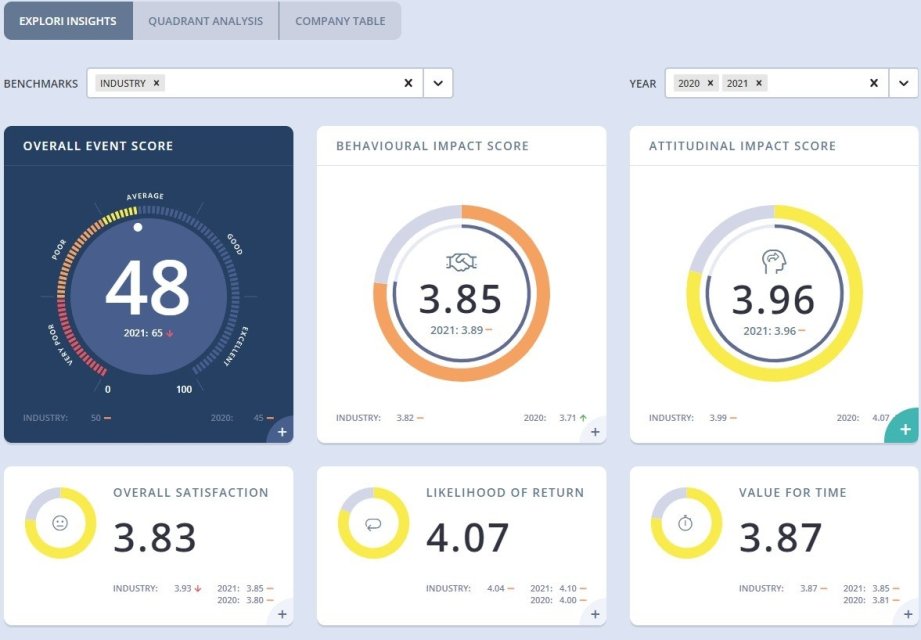The height and width of the screenshot is (640, 921).
Task: Click the stopwatch icon in Value for Time
Action: (x=686, y=523)
